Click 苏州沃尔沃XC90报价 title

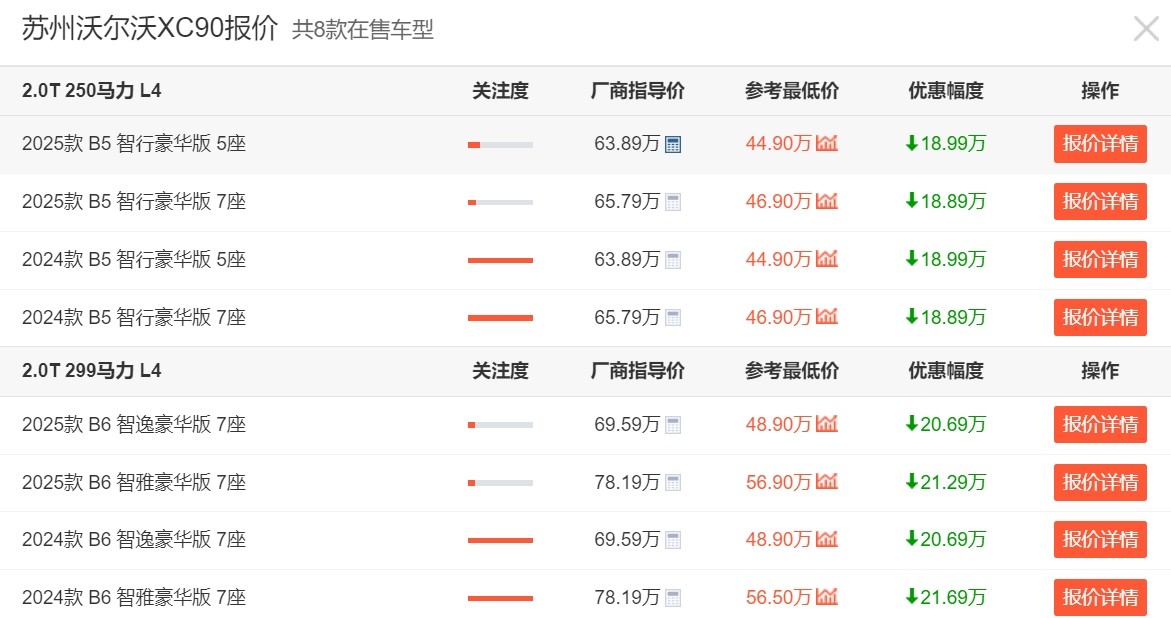149,29
